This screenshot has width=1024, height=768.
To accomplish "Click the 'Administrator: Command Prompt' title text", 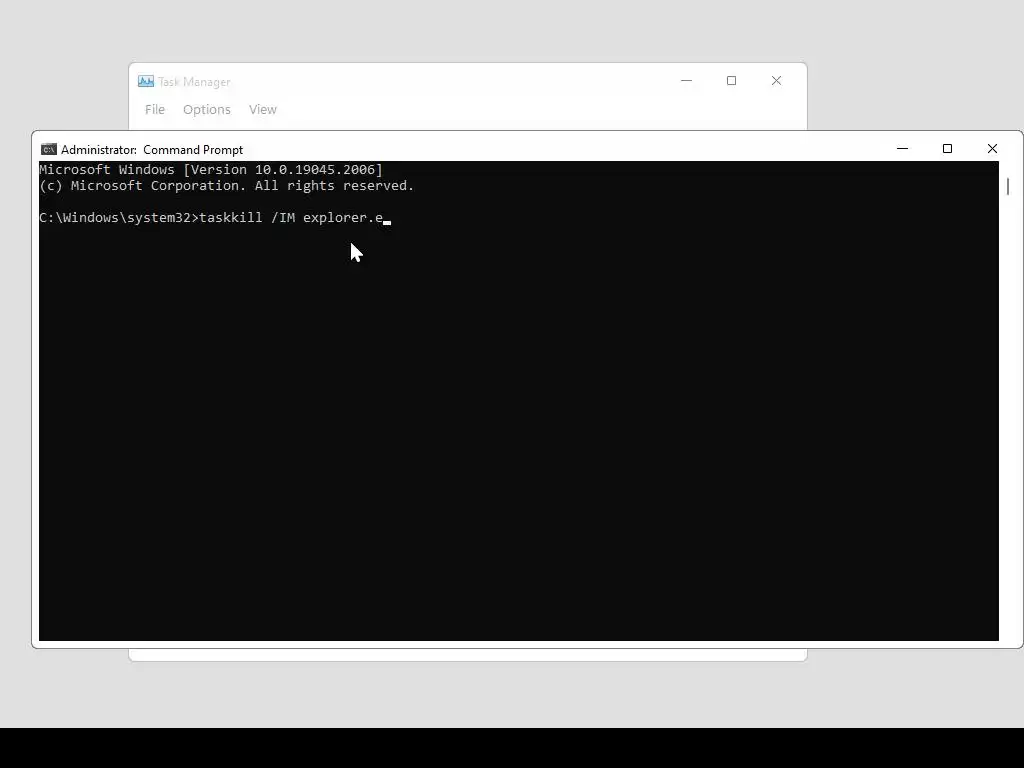I will (152, 150).
